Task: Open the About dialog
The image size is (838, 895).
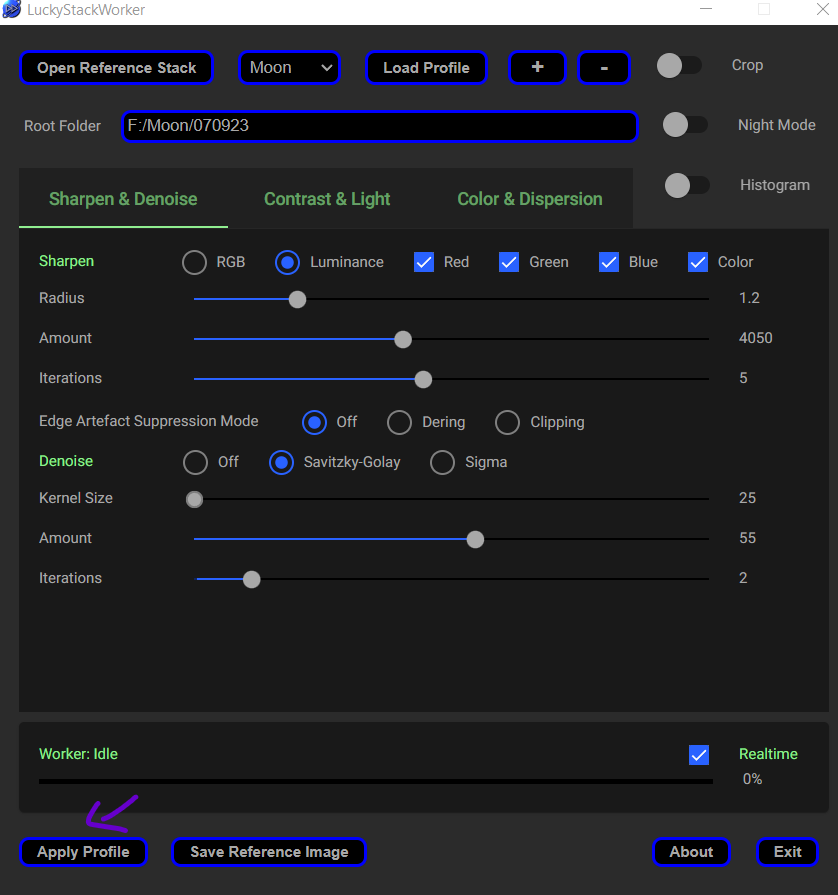Action: [x=691, y=852]
